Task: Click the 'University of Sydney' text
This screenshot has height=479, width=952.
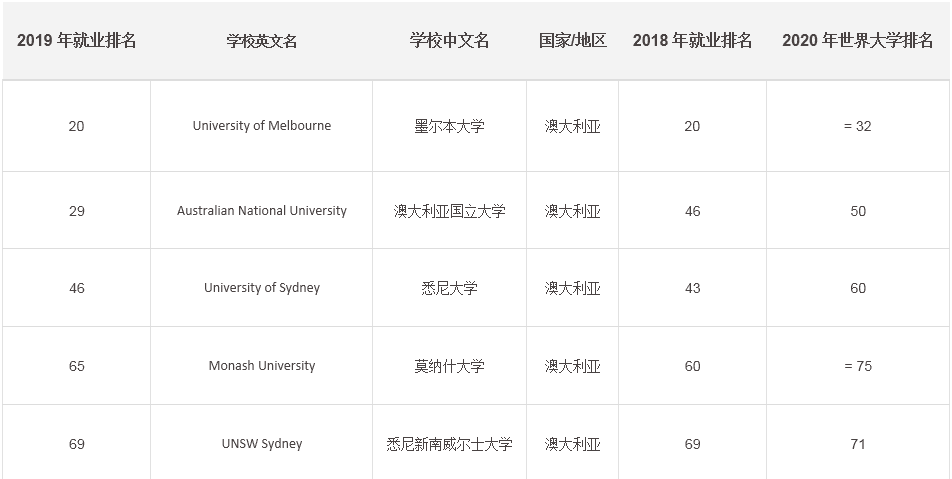Action: pos(262,288)
